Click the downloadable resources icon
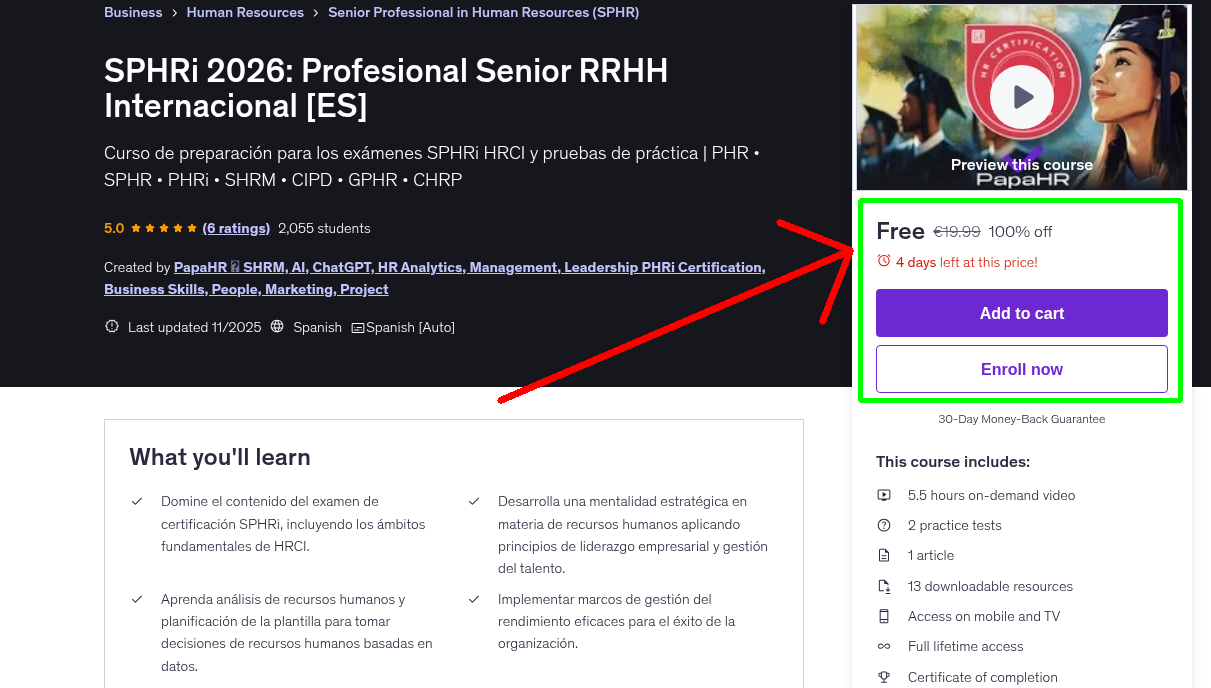The width and height of the screenshot is (1211, 688). pos(884,586)
